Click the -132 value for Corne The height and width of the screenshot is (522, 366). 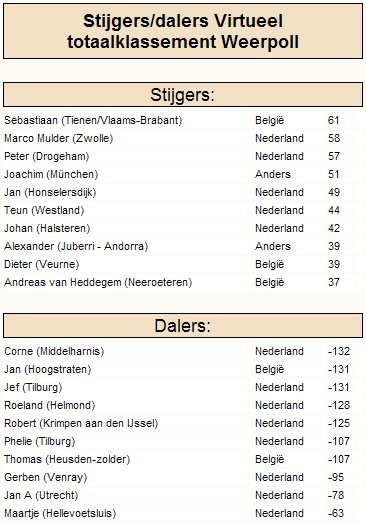click(x=339, y=351)
